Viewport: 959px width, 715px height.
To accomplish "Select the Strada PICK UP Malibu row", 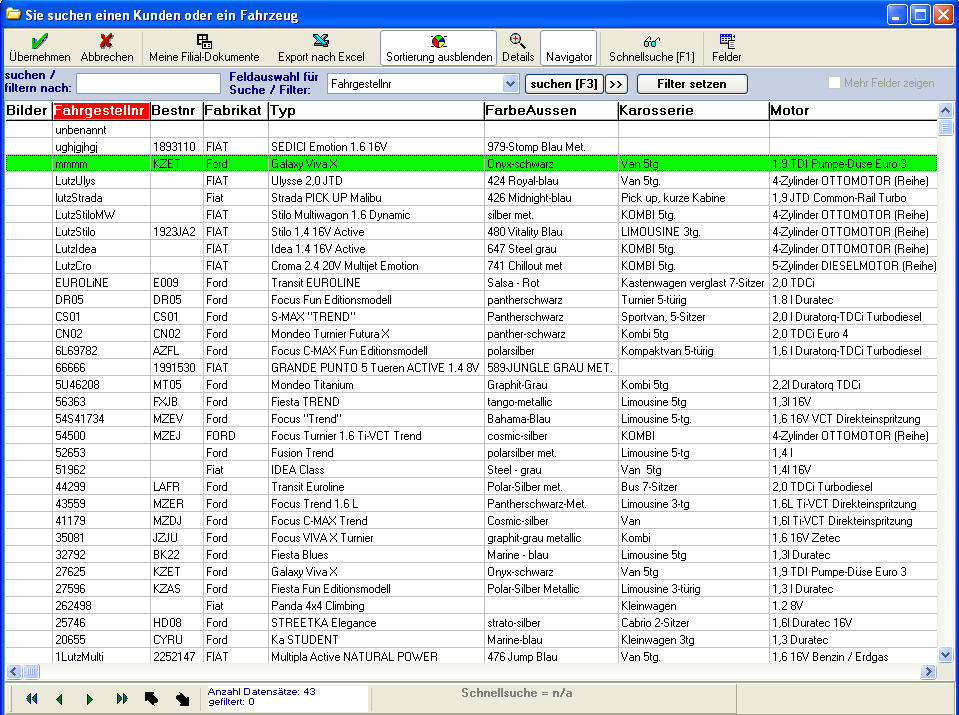I will (x=471, y=198).
